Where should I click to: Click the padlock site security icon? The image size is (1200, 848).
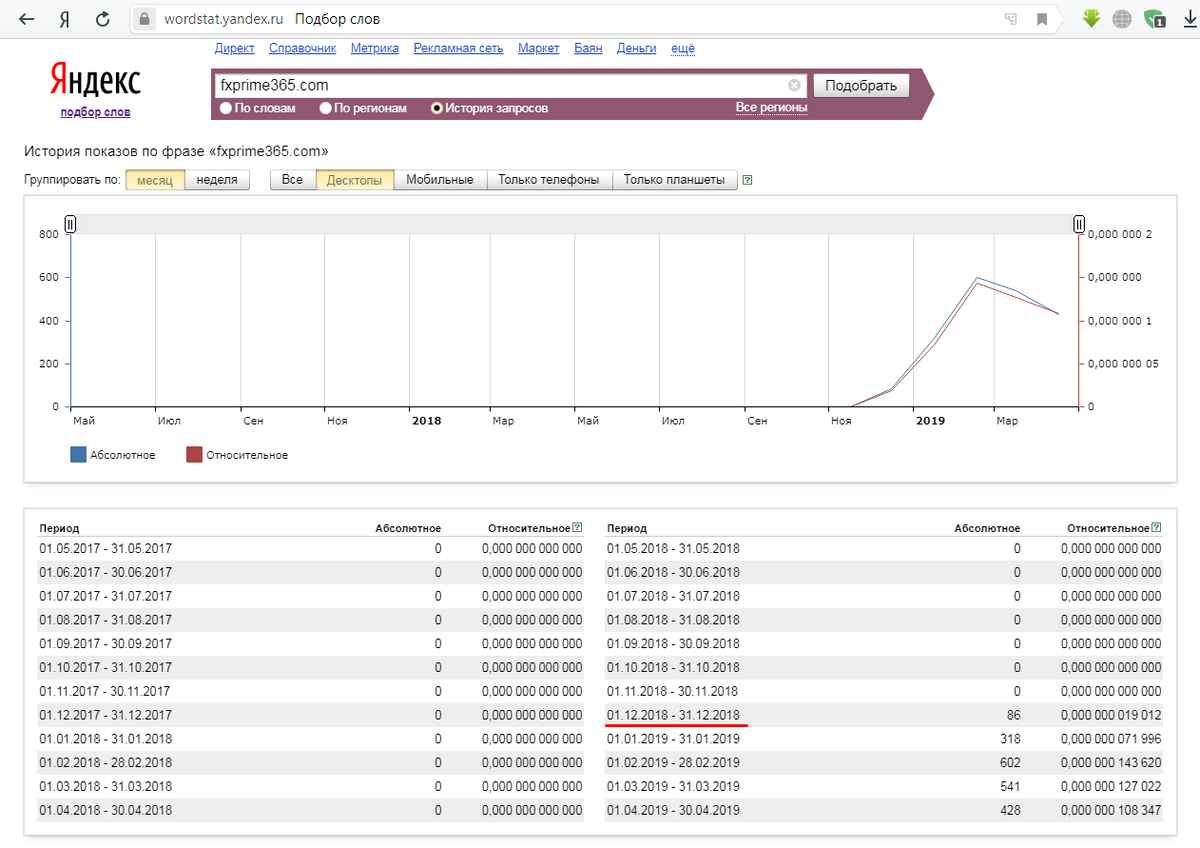point(145,19)
